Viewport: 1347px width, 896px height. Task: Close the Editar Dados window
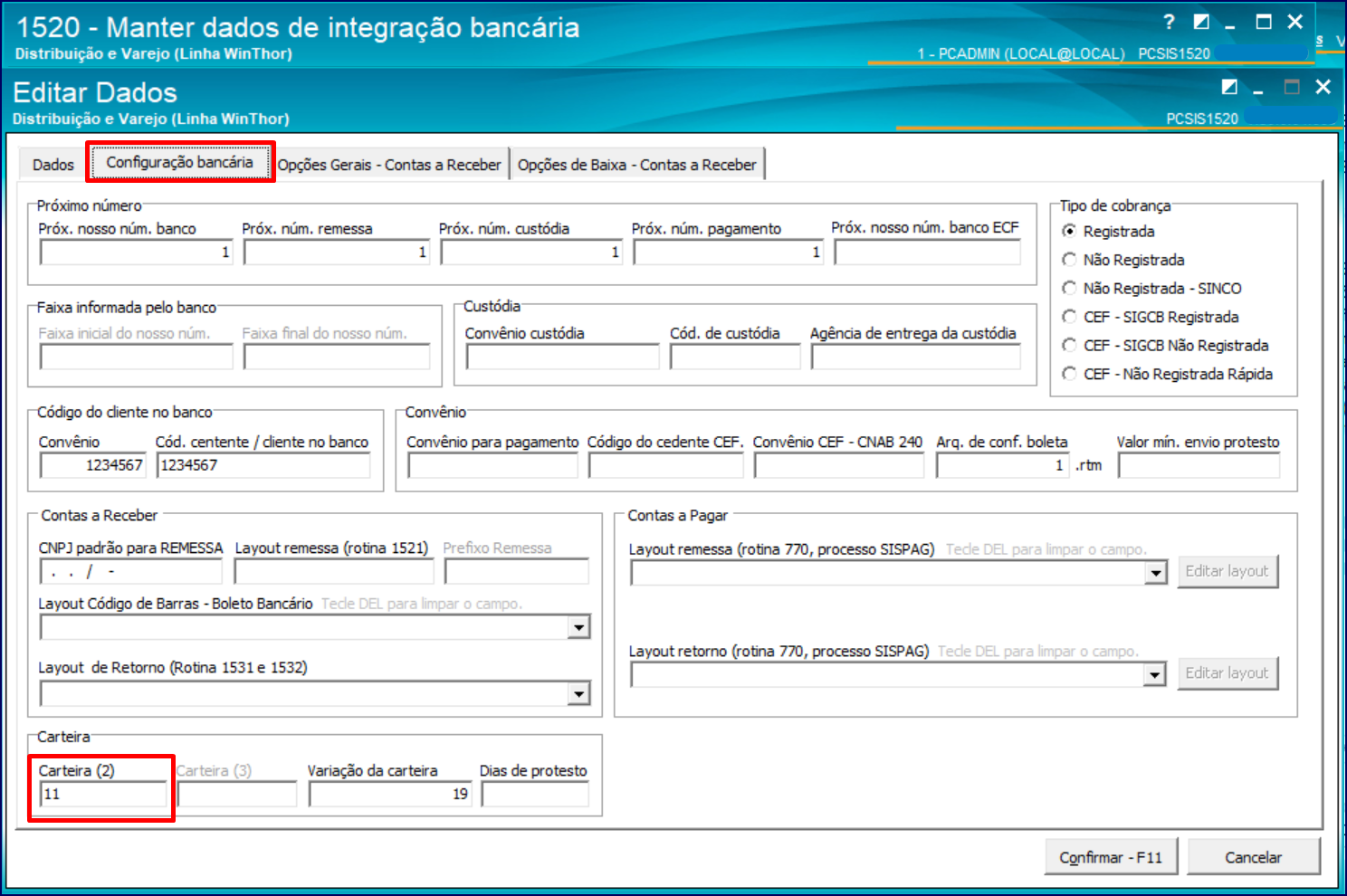[x=1323, y=87]
